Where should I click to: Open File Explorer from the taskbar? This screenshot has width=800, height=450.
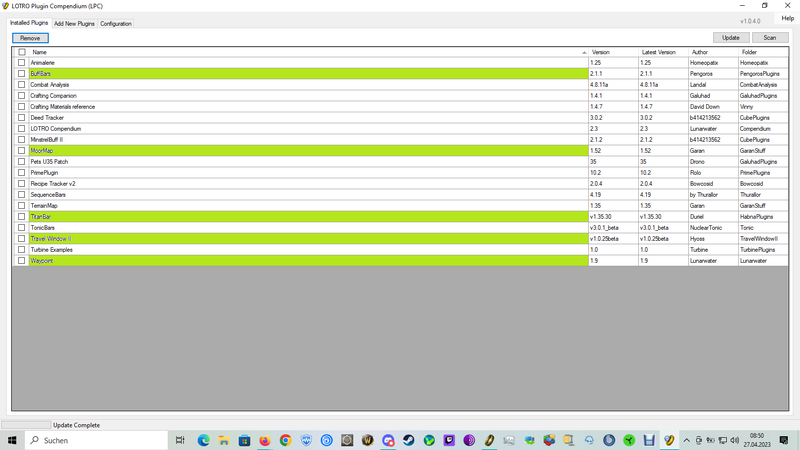(224, 440)
